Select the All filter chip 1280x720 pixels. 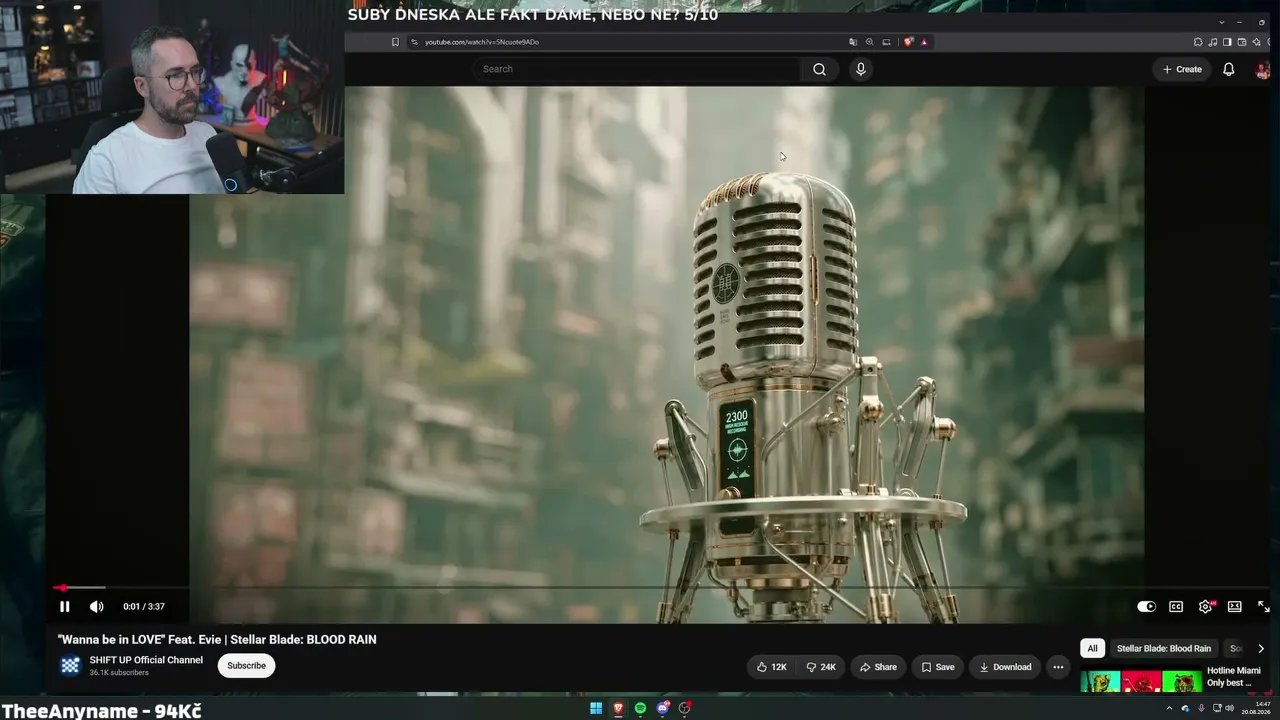1092,648
